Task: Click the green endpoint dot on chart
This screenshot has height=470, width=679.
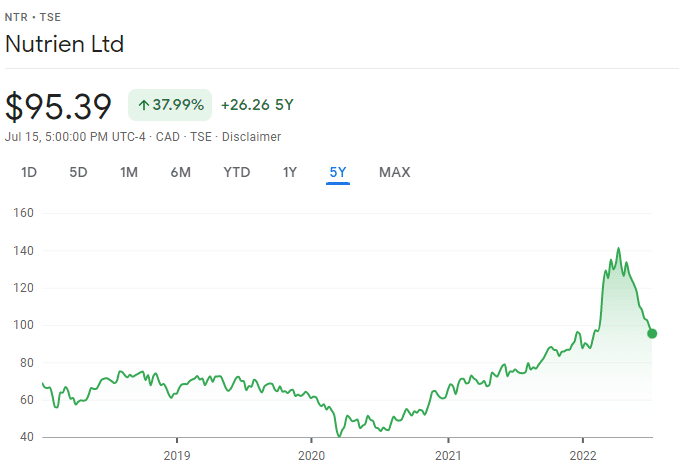Action: [x=652, y=334]
